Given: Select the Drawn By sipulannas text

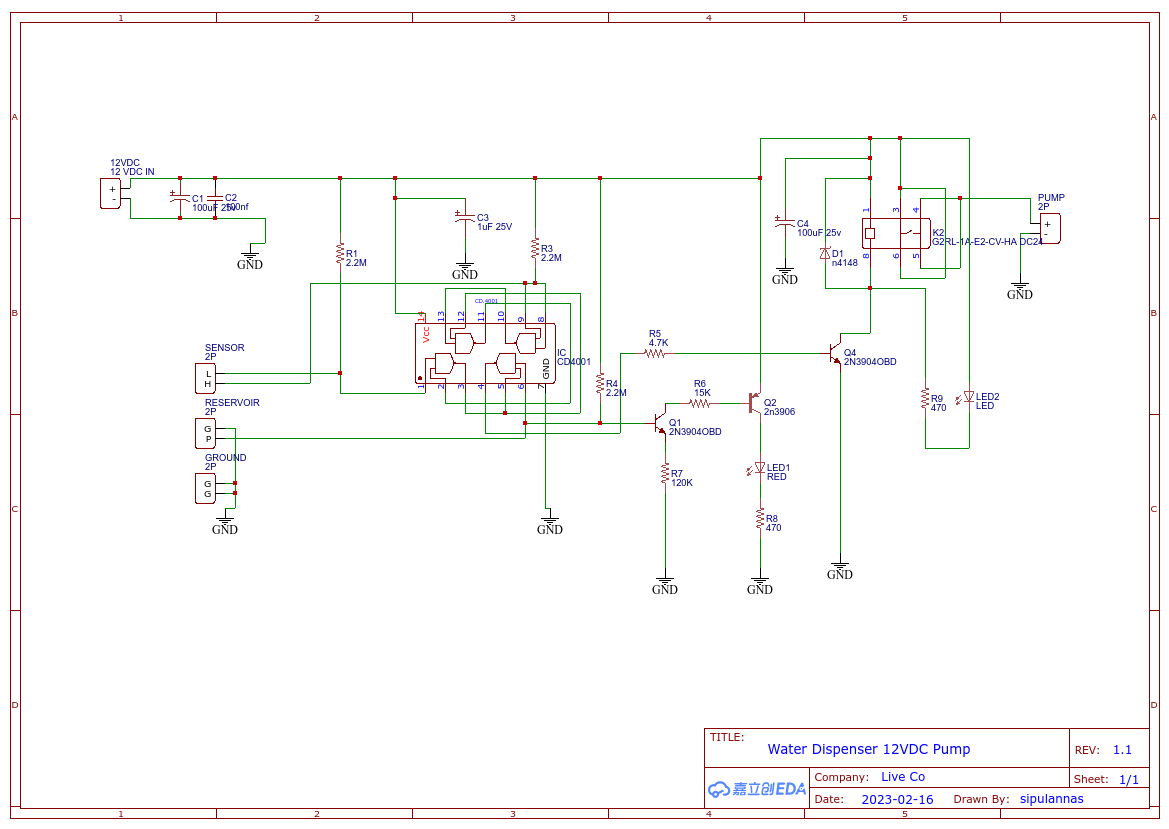Looking at the screenshot, I should [1051, 799].
